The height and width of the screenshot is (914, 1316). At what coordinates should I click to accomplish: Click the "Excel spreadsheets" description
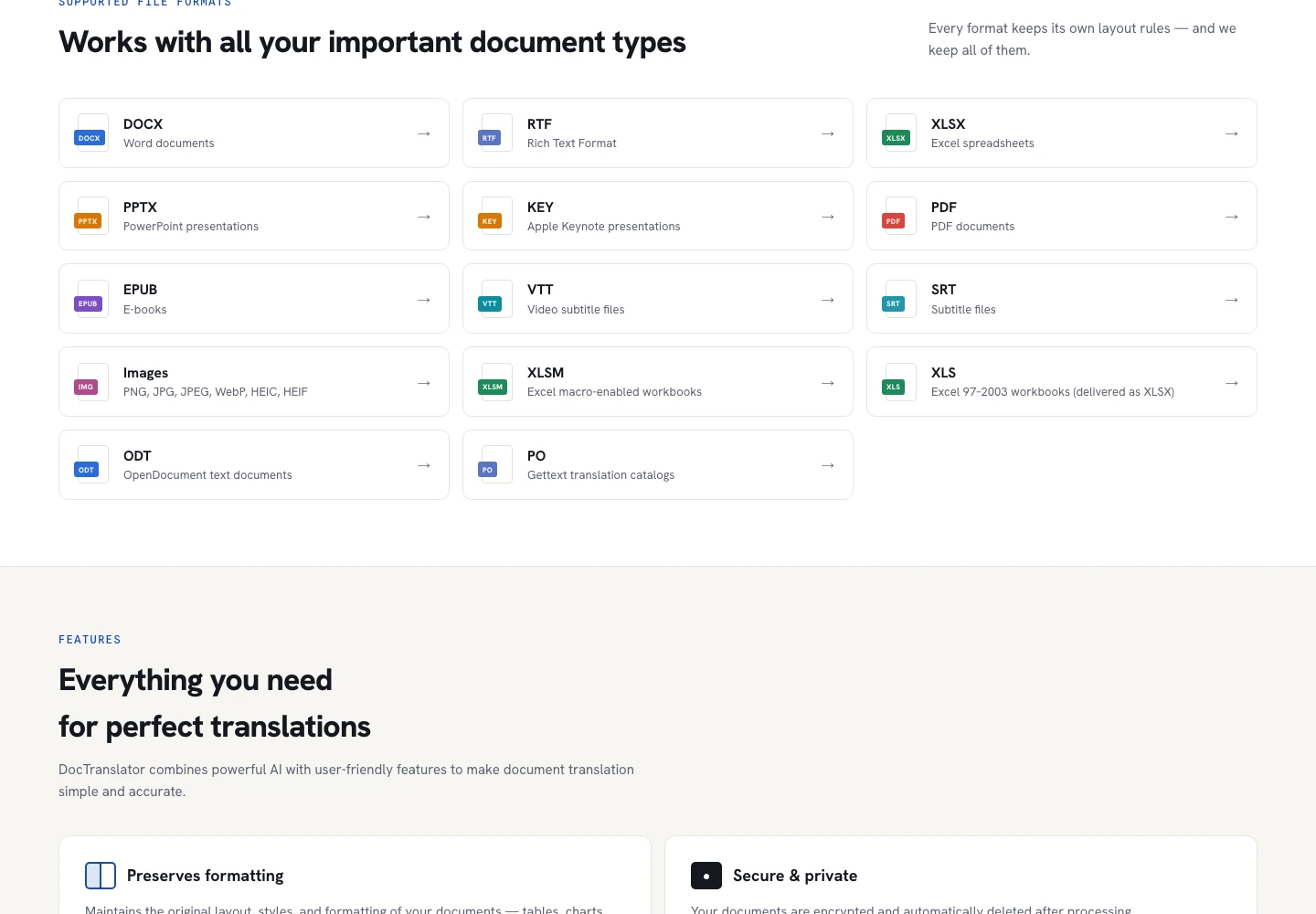tap(982, 143)
